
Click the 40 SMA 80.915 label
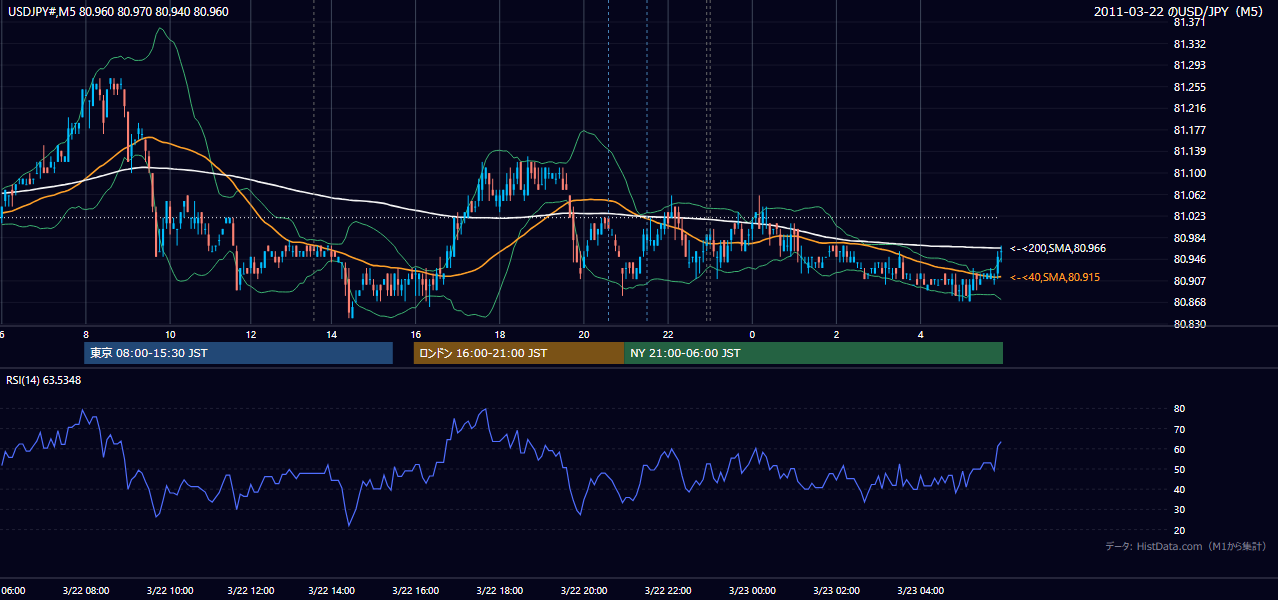tap(1055, 277)
